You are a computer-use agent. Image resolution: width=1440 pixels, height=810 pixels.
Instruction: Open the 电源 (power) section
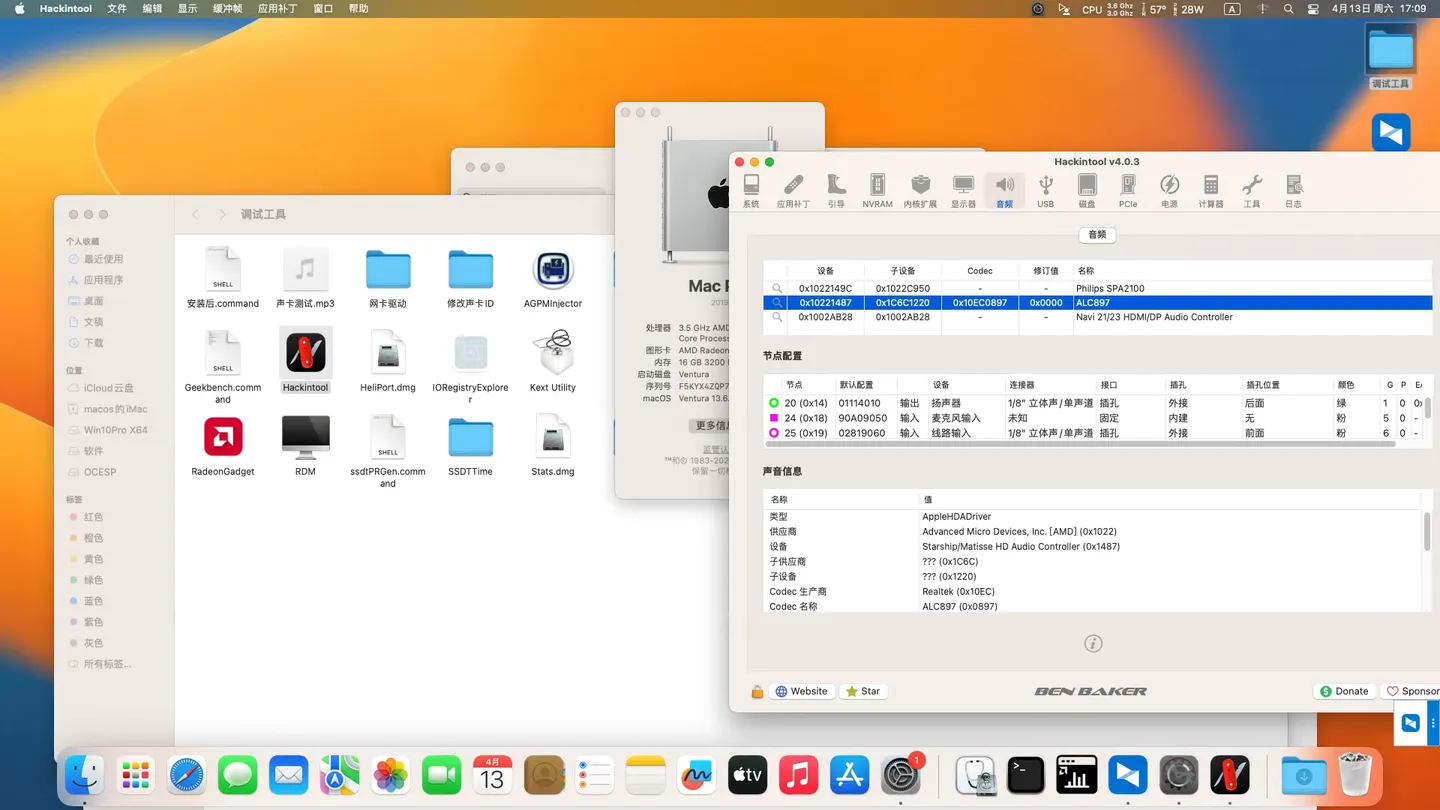1170,190
